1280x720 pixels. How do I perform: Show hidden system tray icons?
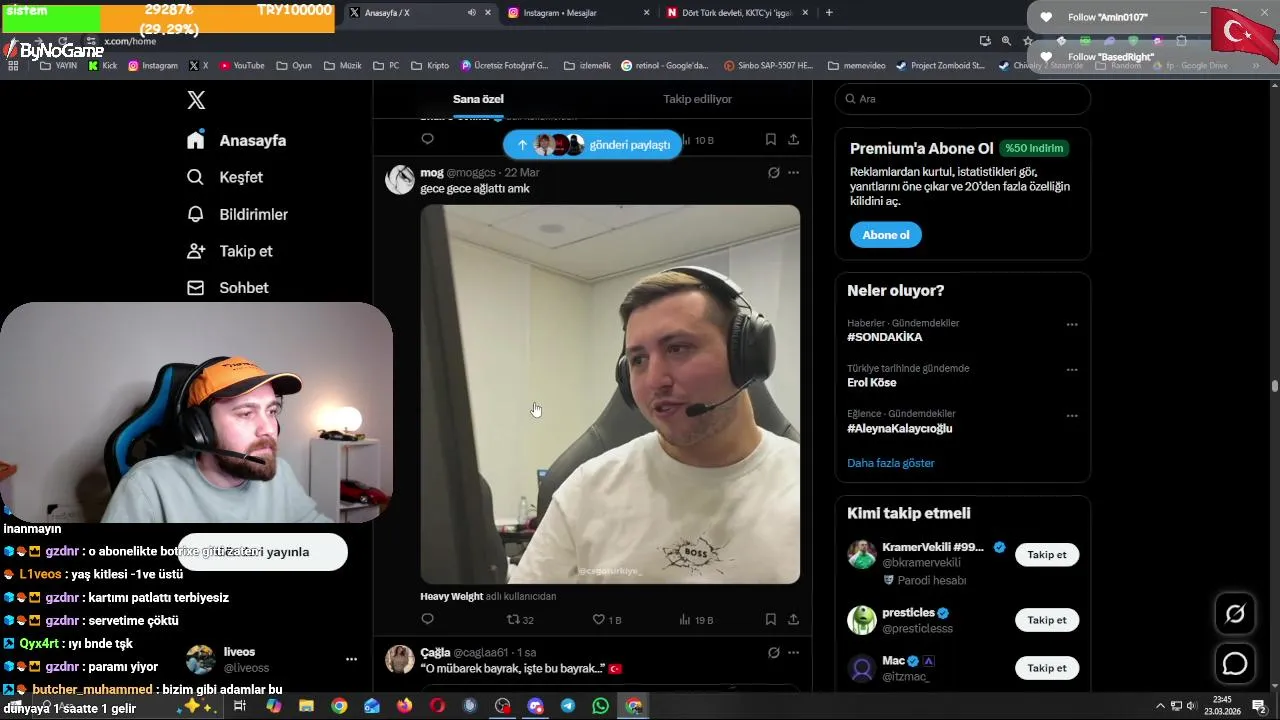coord(1162,706)
